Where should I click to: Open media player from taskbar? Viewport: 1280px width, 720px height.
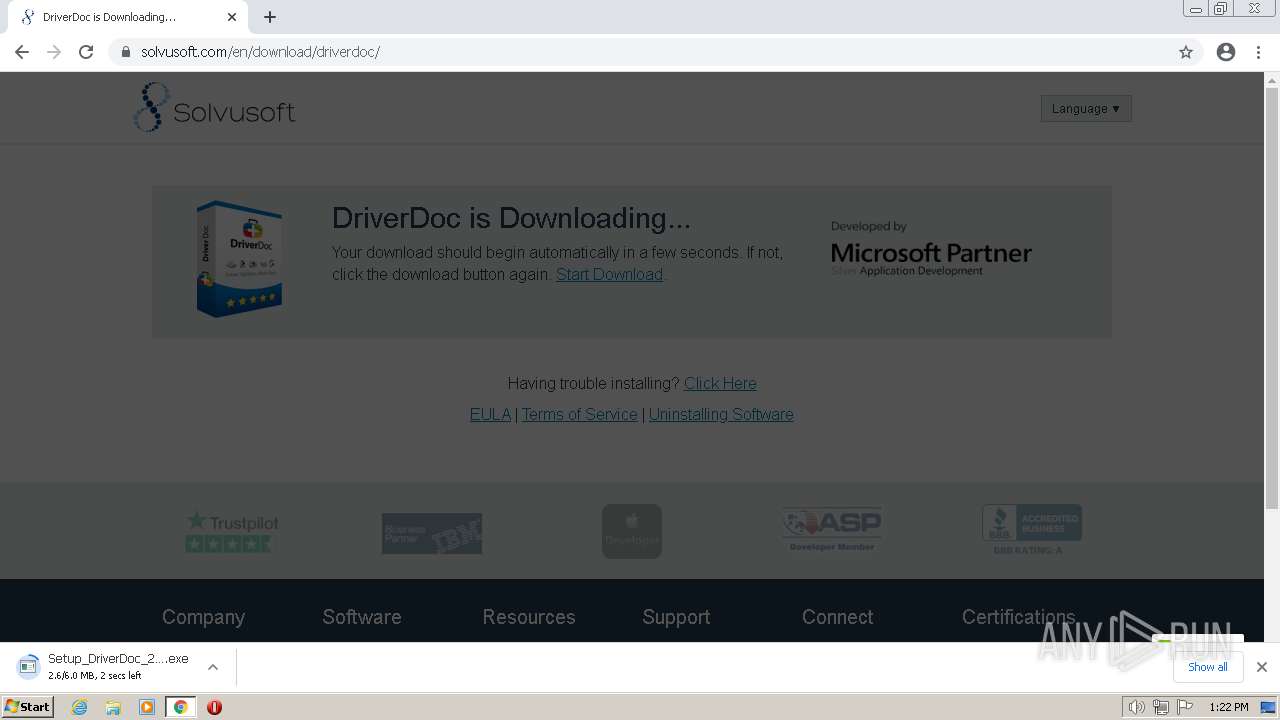tap(147, 707)
